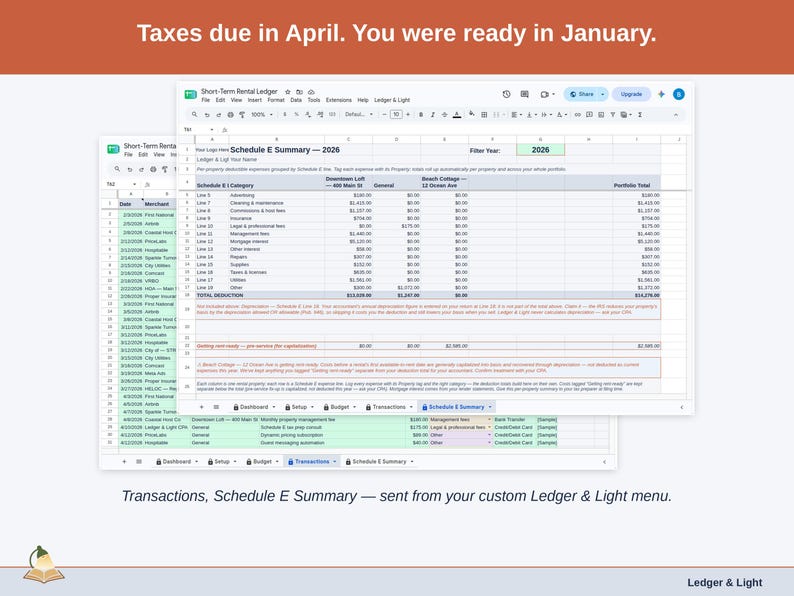Click the Upgrade button
794x596 pixels.
(631, 94)
